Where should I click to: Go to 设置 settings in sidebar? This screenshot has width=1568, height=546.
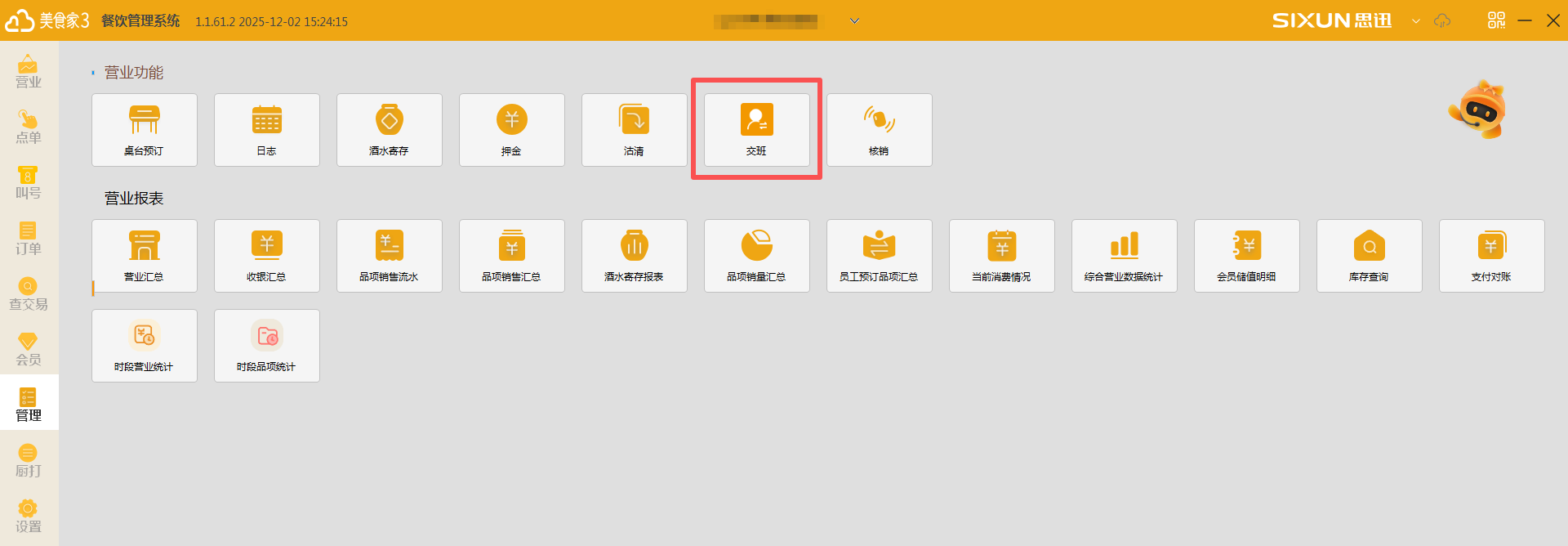[x=29, y=517]
